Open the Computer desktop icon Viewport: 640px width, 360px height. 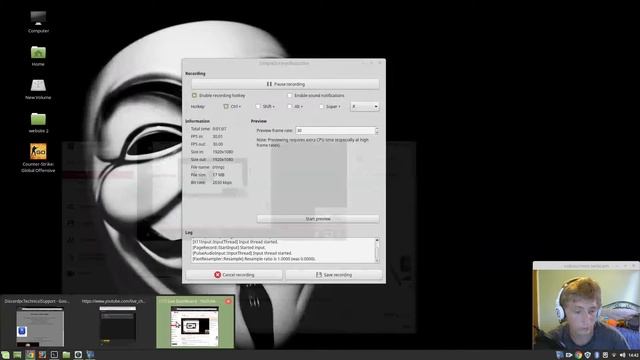click(x=38, y=22)
